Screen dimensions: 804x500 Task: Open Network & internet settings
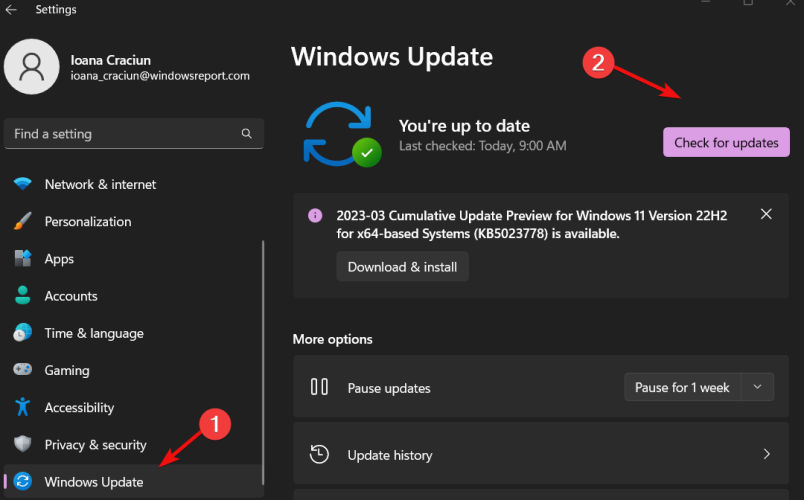[x=133, y=184]
